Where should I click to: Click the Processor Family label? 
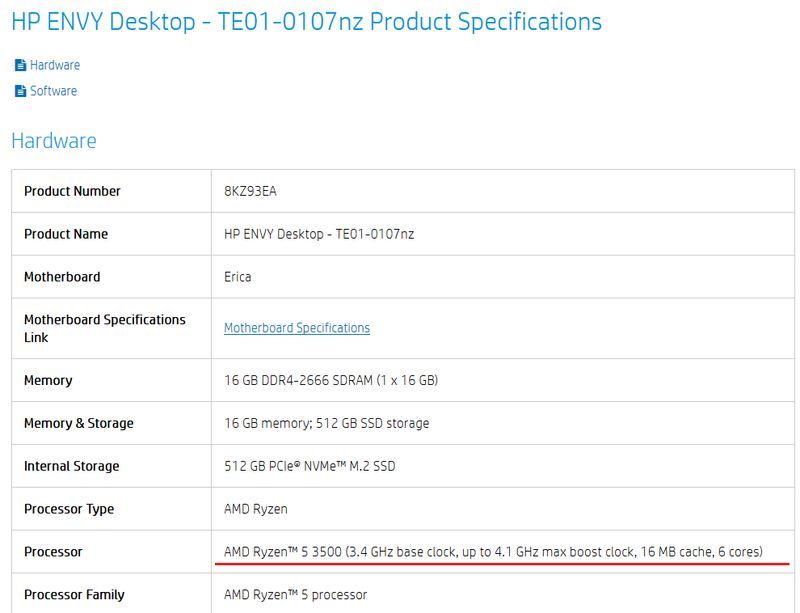coord(74,595)
